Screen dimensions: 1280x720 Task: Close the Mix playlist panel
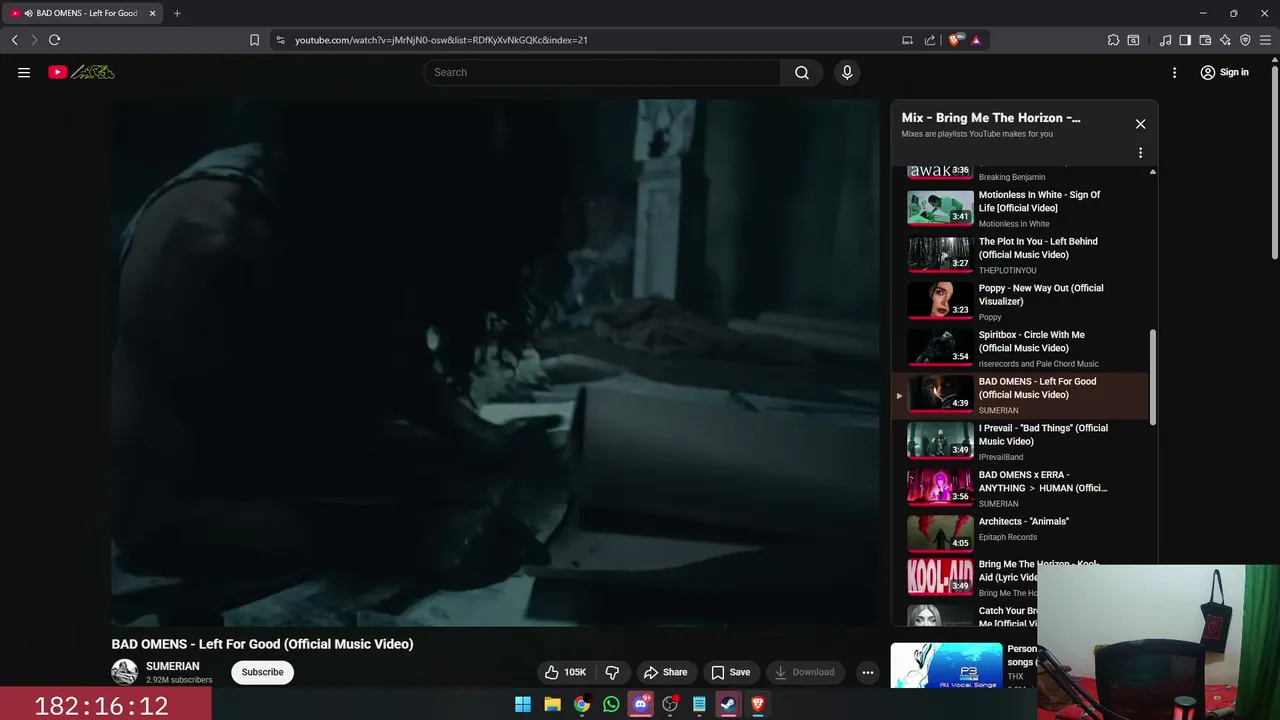coord(1140,124)
